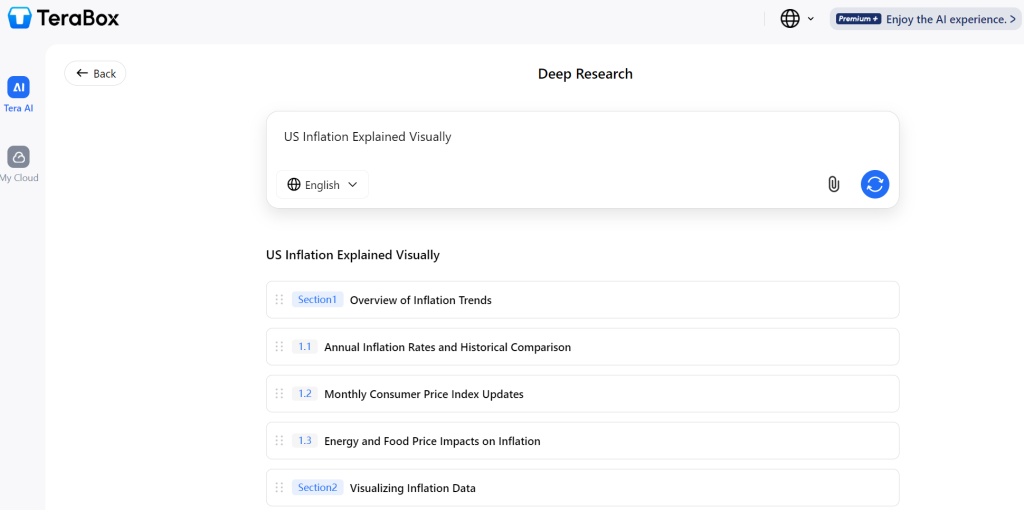Open My Cloud in the sidebar
Screen dimensions: 1024x510
[x=18, y=165]
